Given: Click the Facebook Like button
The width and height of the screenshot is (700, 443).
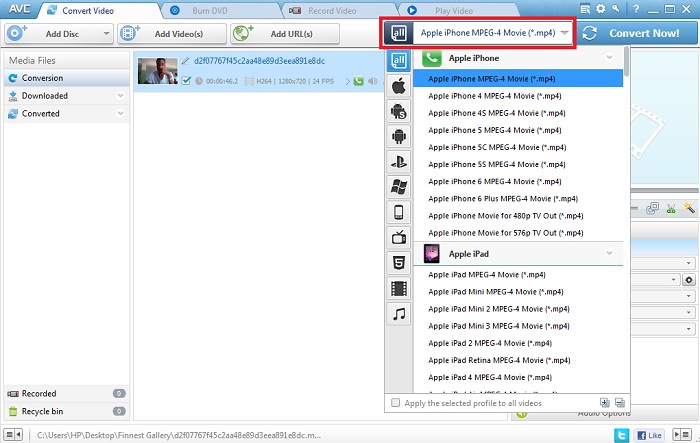Looking at the screenshot, I should 650,435.
